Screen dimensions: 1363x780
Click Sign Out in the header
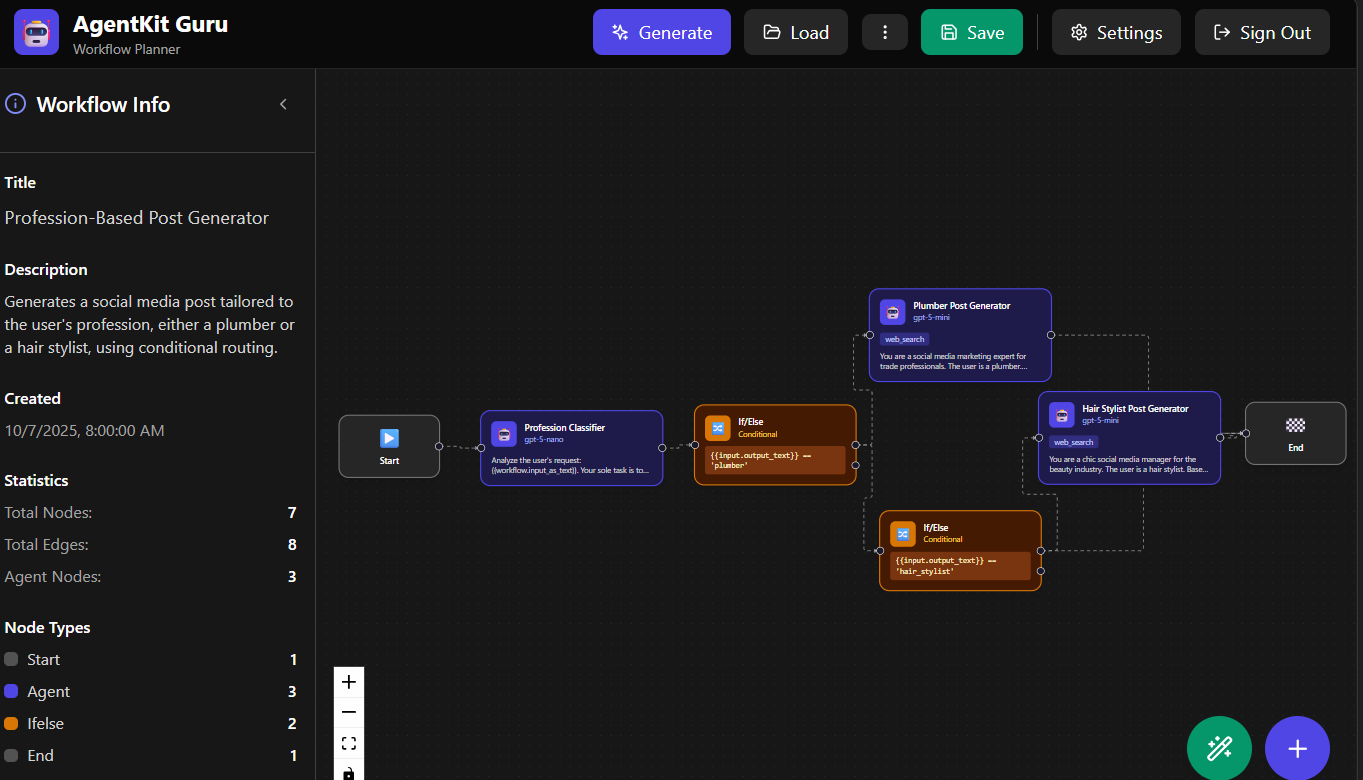tap(1261, 33)
